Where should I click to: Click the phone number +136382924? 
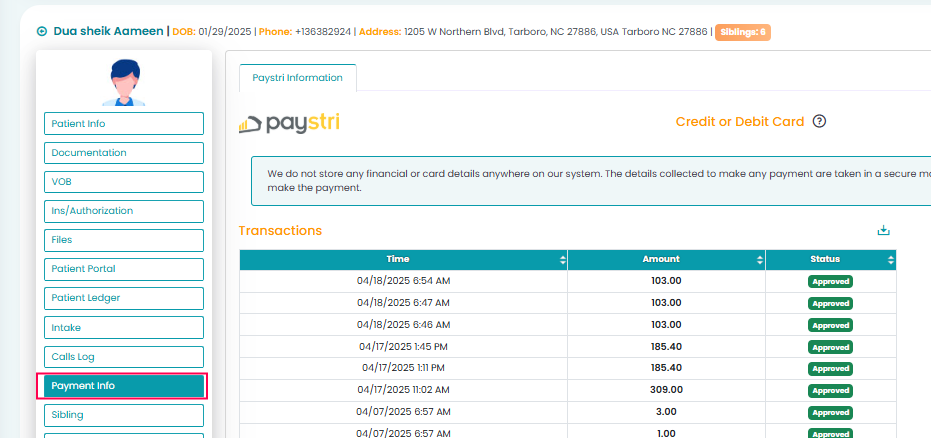coord(323,32)
